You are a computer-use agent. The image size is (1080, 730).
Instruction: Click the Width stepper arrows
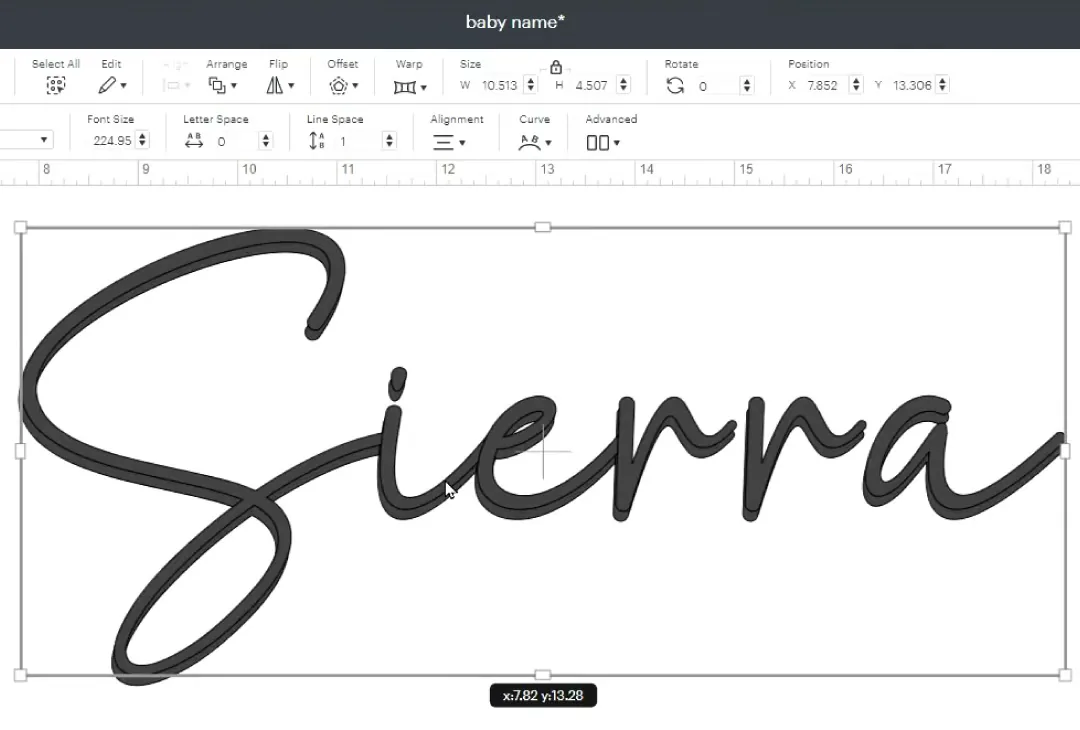pos(530,85)
